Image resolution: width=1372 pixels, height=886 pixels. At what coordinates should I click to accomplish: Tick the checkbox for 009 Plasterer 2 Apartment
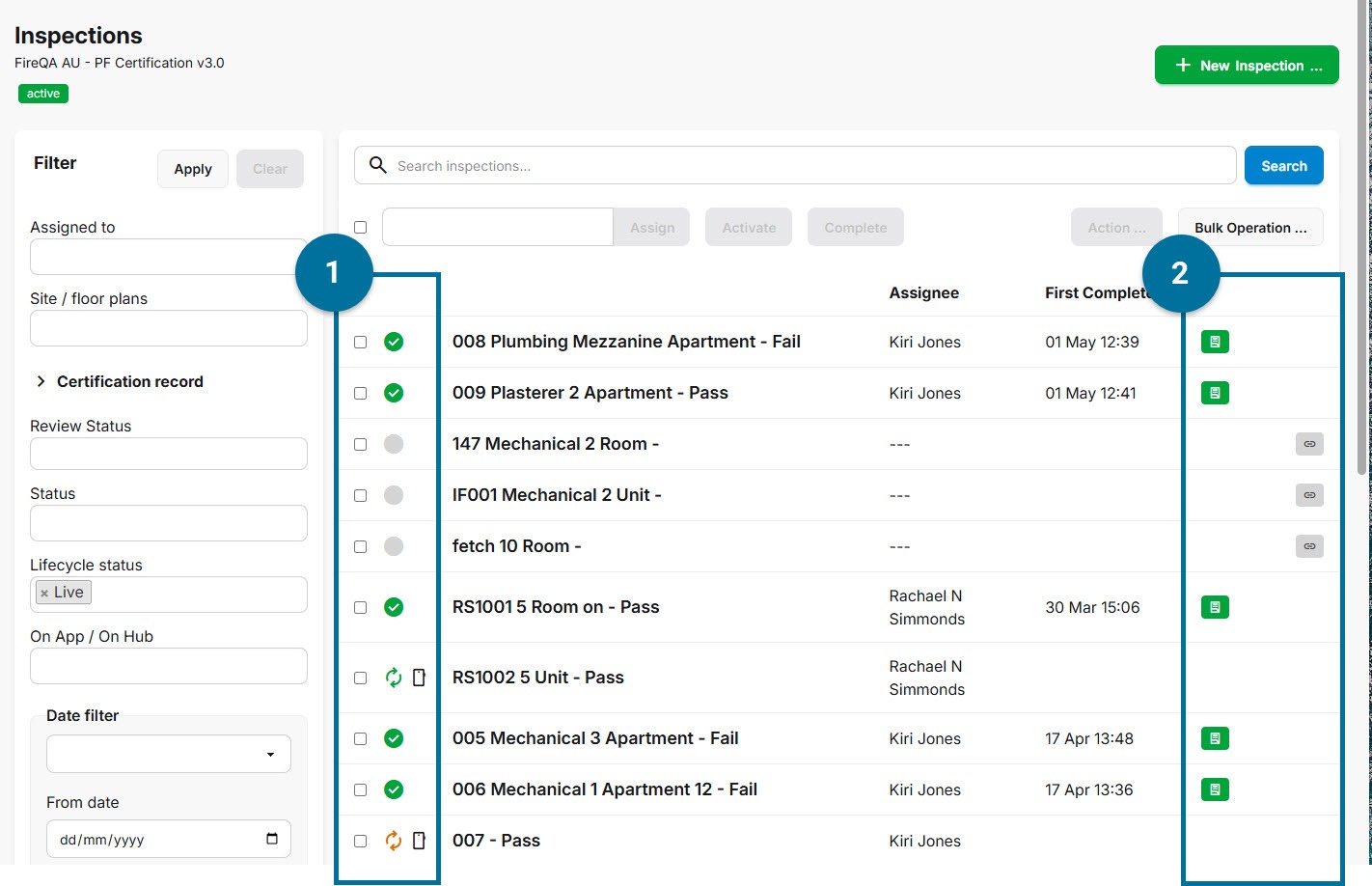[360, 393]
